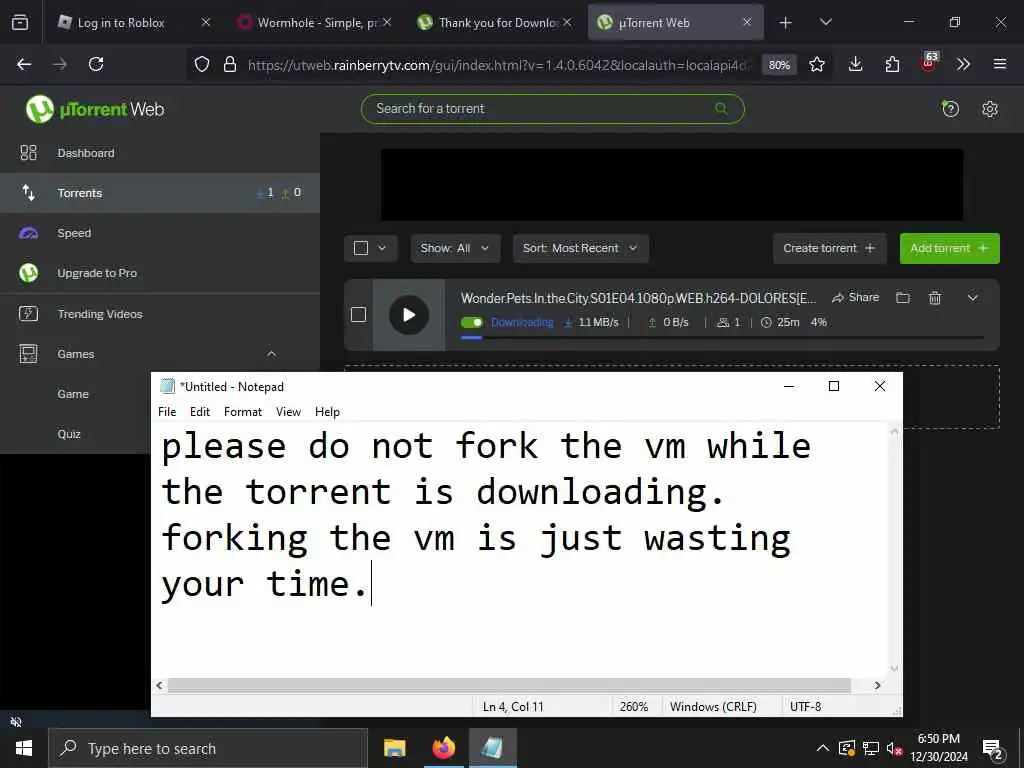Click the Windows Start button
1024x768 pixels.
point(24,748)
